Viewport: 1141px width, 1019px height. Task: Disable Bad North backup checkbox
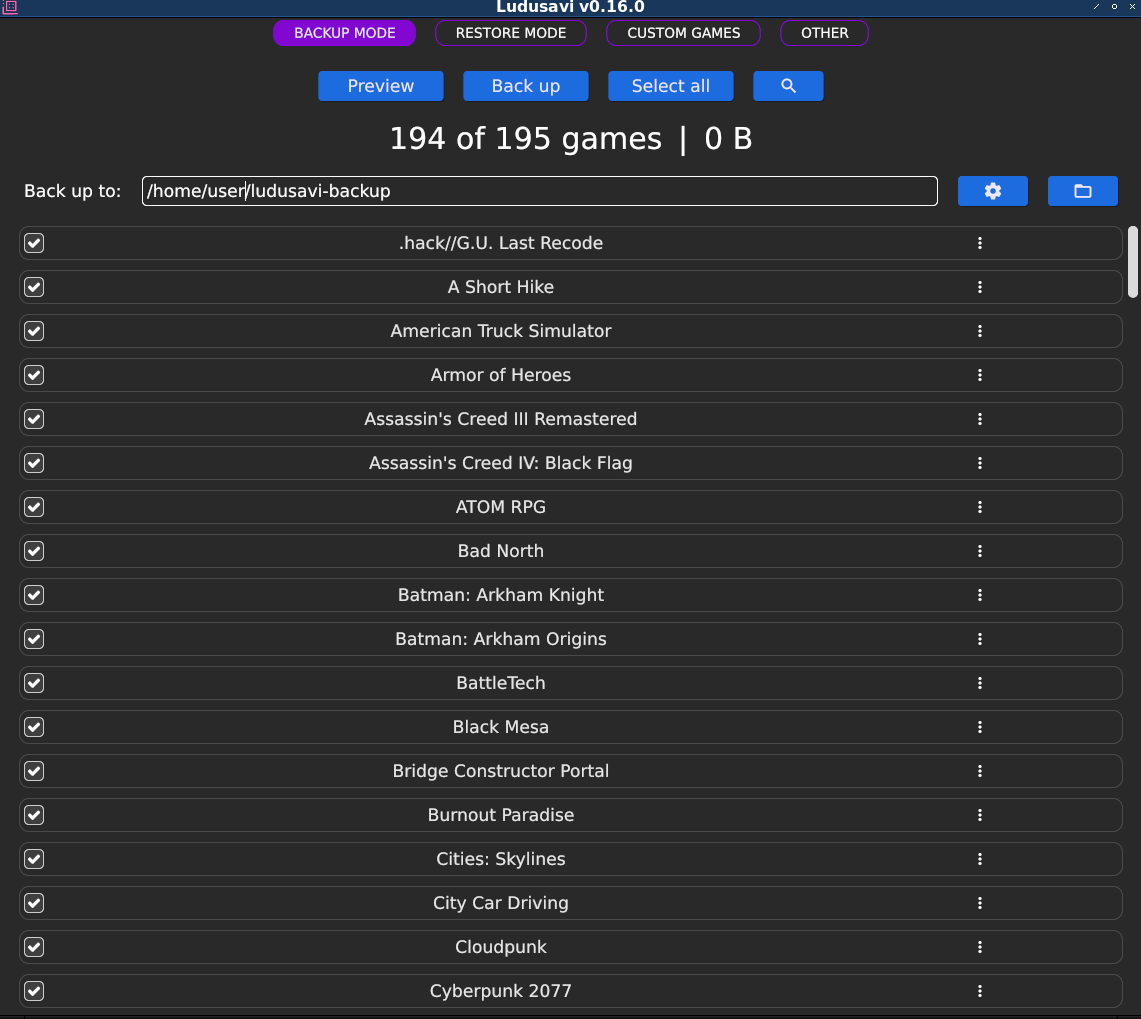[x=34, y=551]
